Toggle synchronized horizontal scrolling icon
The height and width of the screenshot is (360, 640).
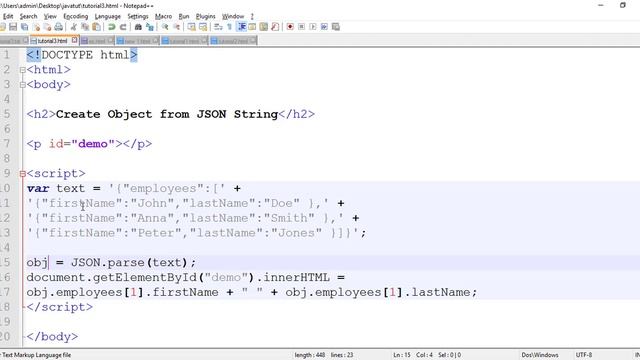point(203,27)
